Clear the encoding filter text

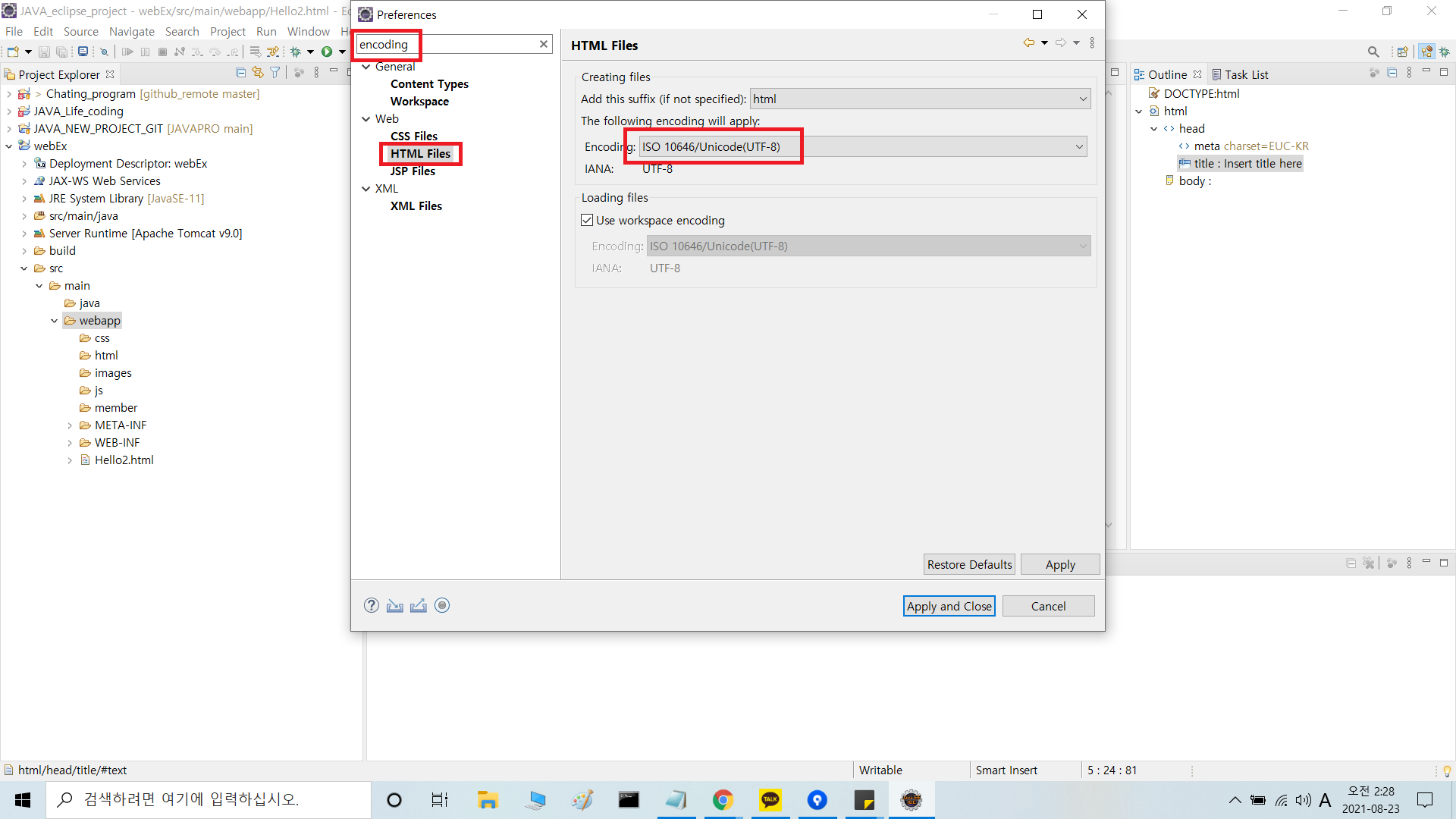tap(544, 44)
